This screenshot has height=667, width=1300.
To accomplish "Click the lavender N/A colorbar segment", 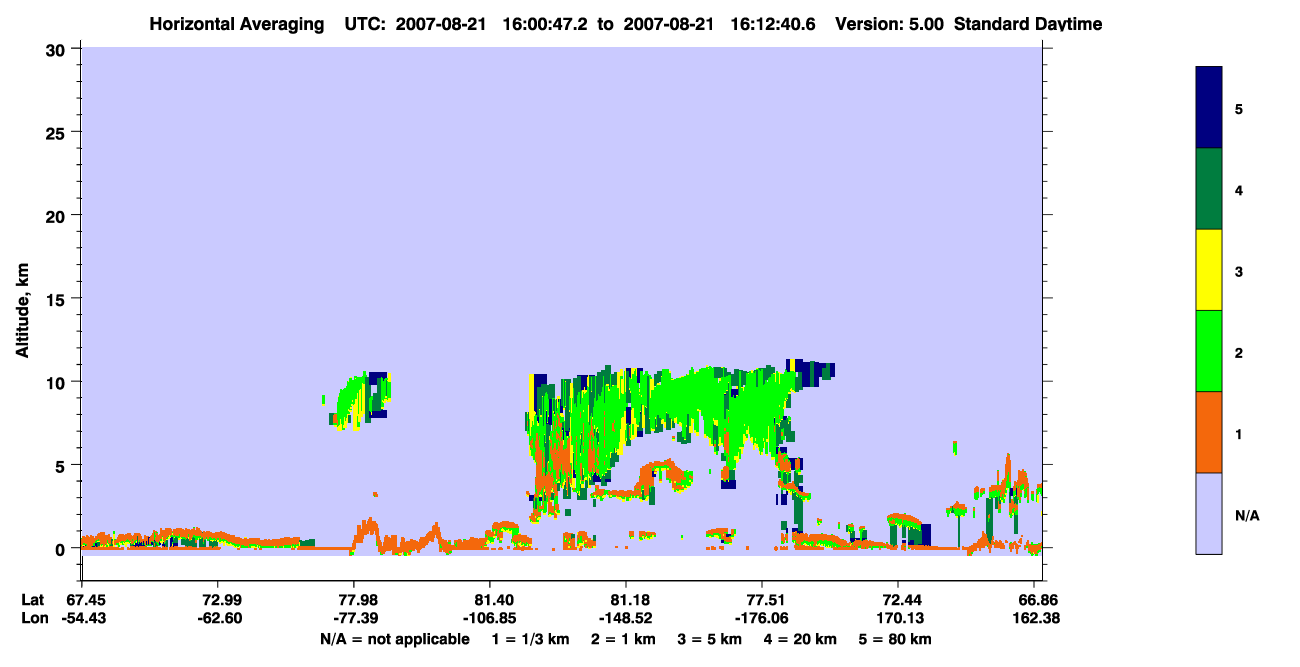I will (1209, 513).
